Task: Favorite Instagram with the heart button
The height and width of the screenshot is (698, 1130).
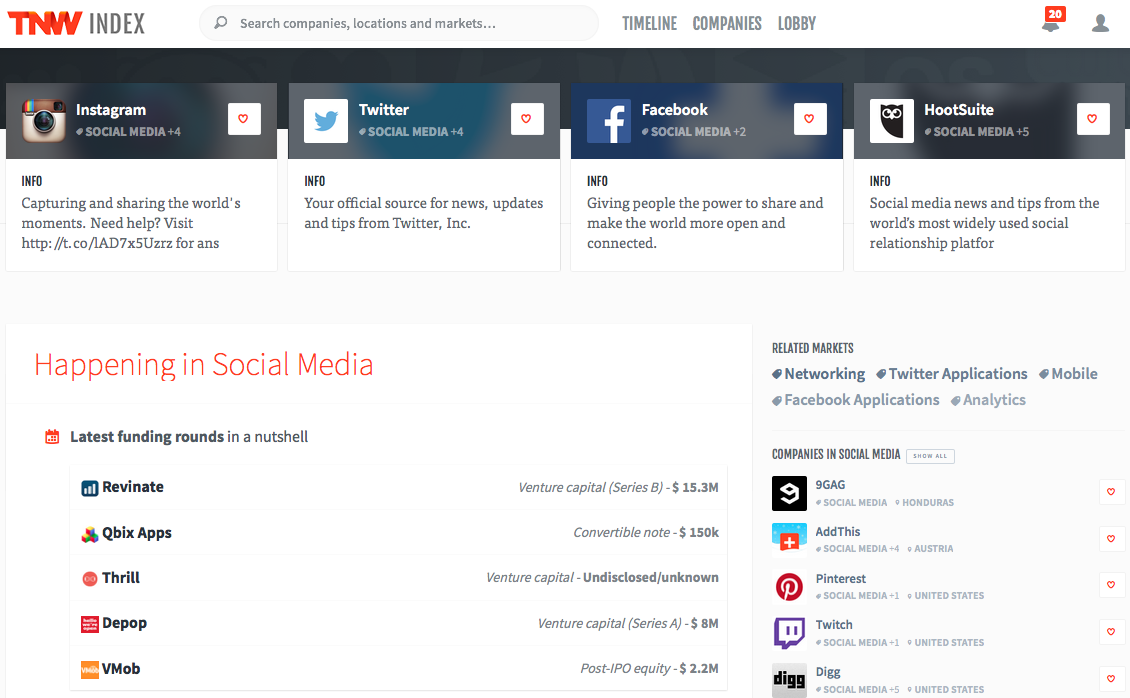Action: (x=244, y=119)
